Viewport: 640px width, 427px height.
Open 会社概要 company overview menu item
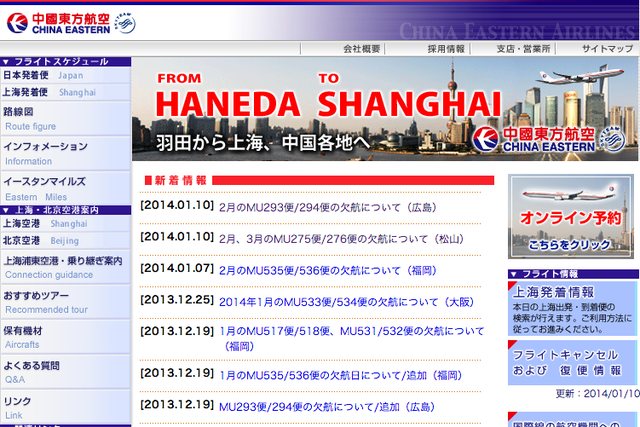coord(362,49)
